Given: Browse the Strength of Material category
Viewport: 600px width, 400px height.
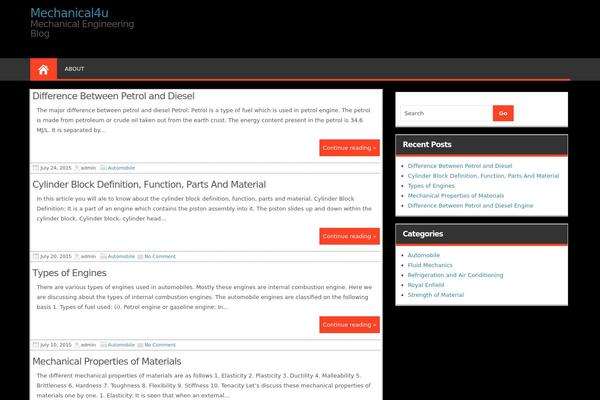Looking at the screenshot, I should point(435,295).
